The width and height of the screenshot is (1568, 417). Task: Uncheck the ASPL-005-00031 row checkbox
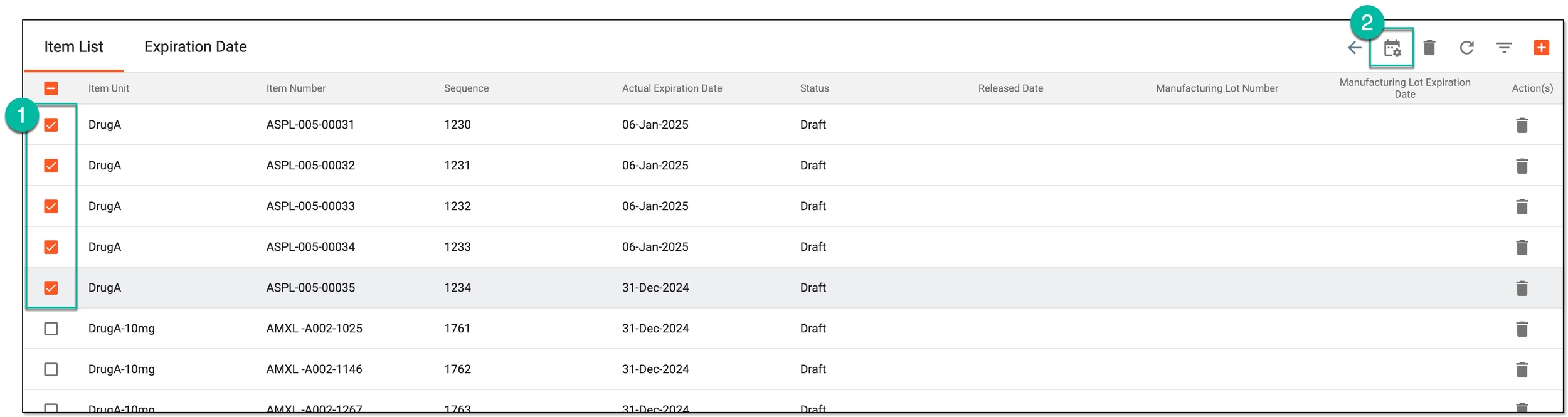click(x=51, y=125)
